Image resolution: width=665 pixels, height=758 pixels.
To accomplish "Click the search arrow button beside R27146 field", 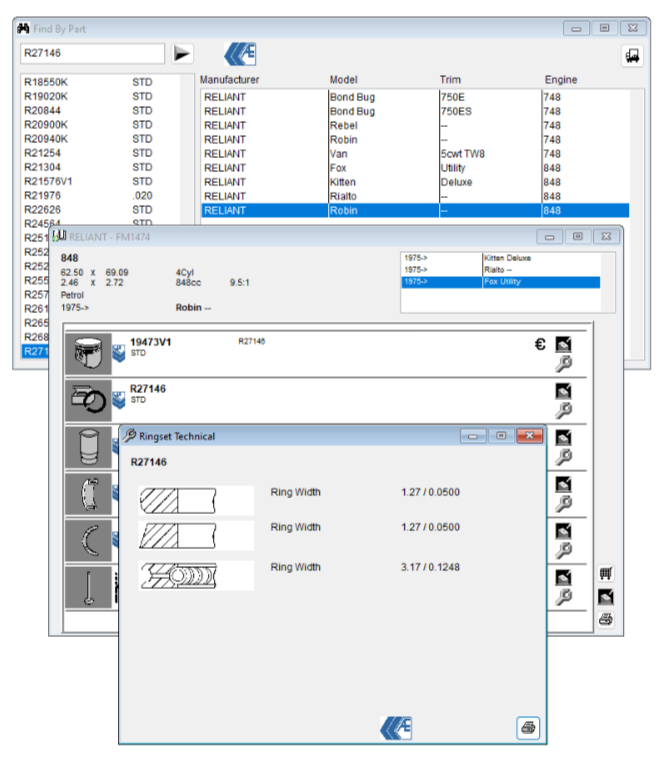I will click(x=182, y=54).
